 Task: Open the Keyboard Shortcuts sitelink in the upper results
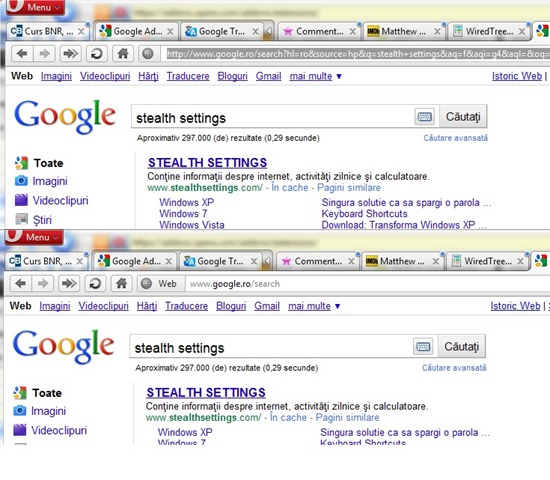364,214
